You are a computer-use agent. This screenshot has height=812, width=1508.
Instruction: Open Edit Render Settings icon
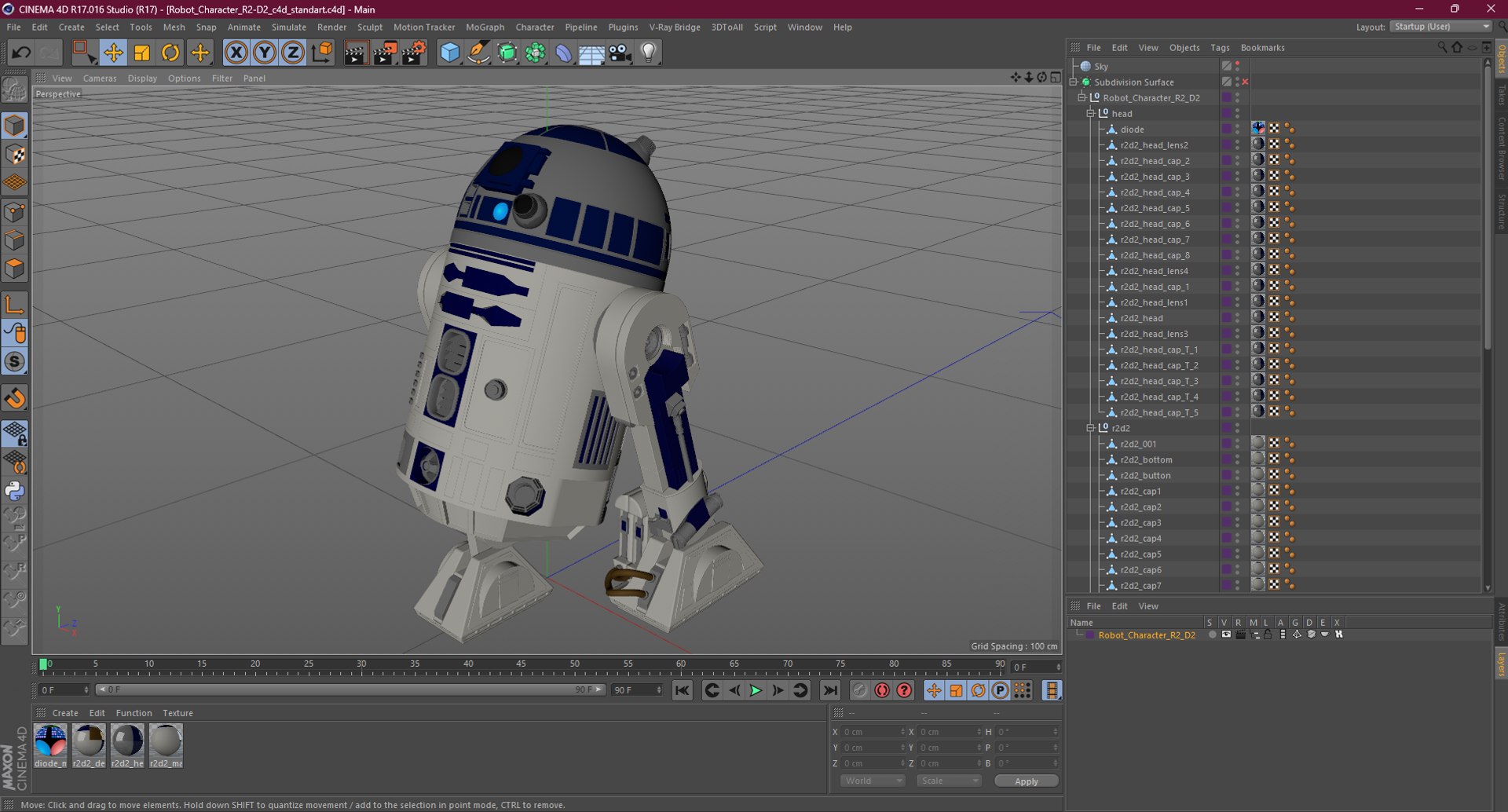coord(413,53)
